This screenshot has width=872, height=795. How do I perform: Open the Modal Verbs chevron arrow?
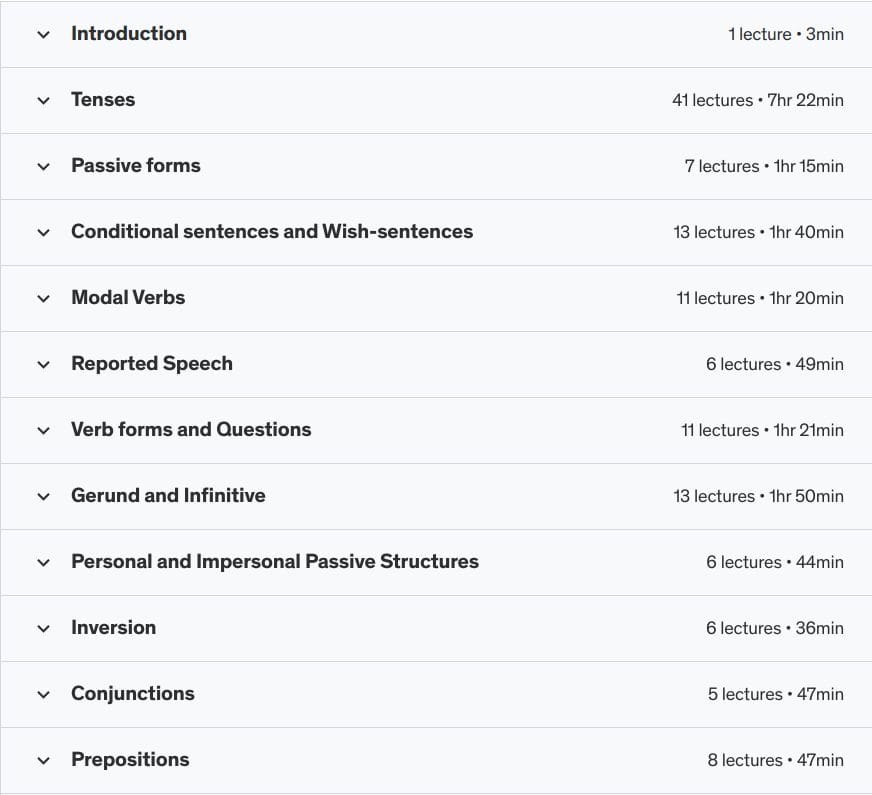click(43, 299)
